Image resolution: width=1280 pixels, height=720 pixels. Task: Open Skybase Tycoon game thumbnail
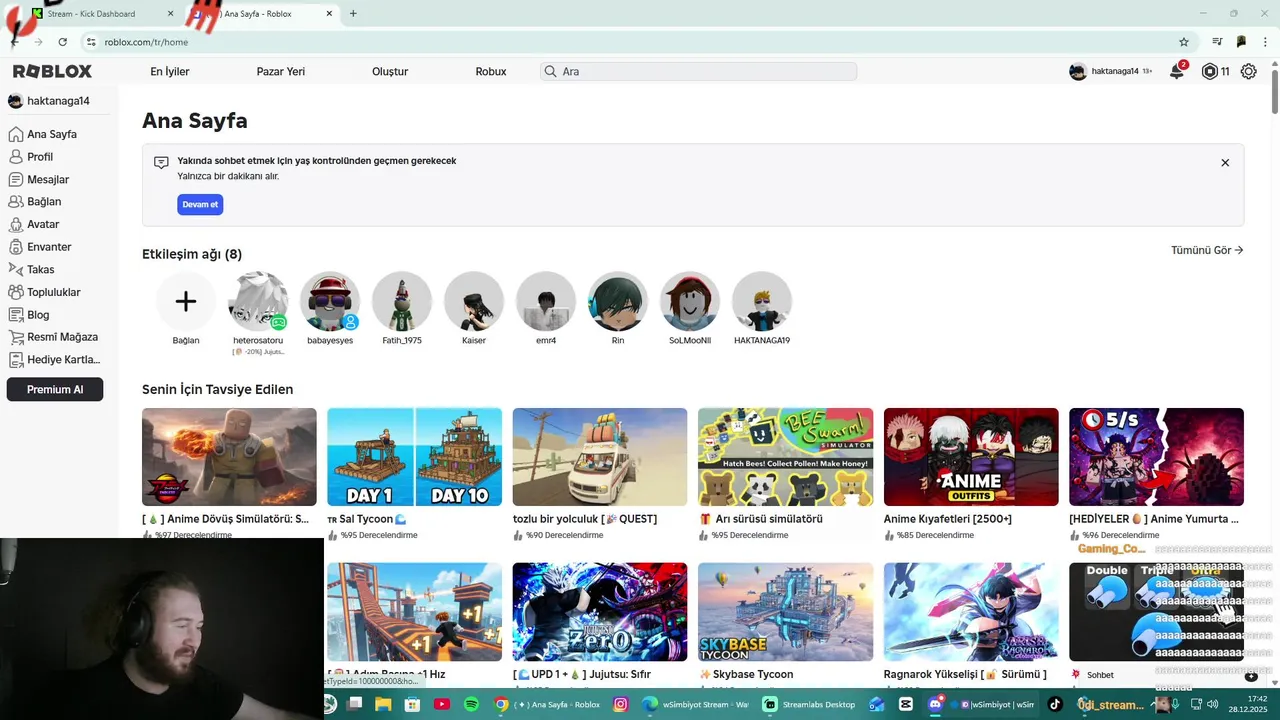tap(785, 612)
